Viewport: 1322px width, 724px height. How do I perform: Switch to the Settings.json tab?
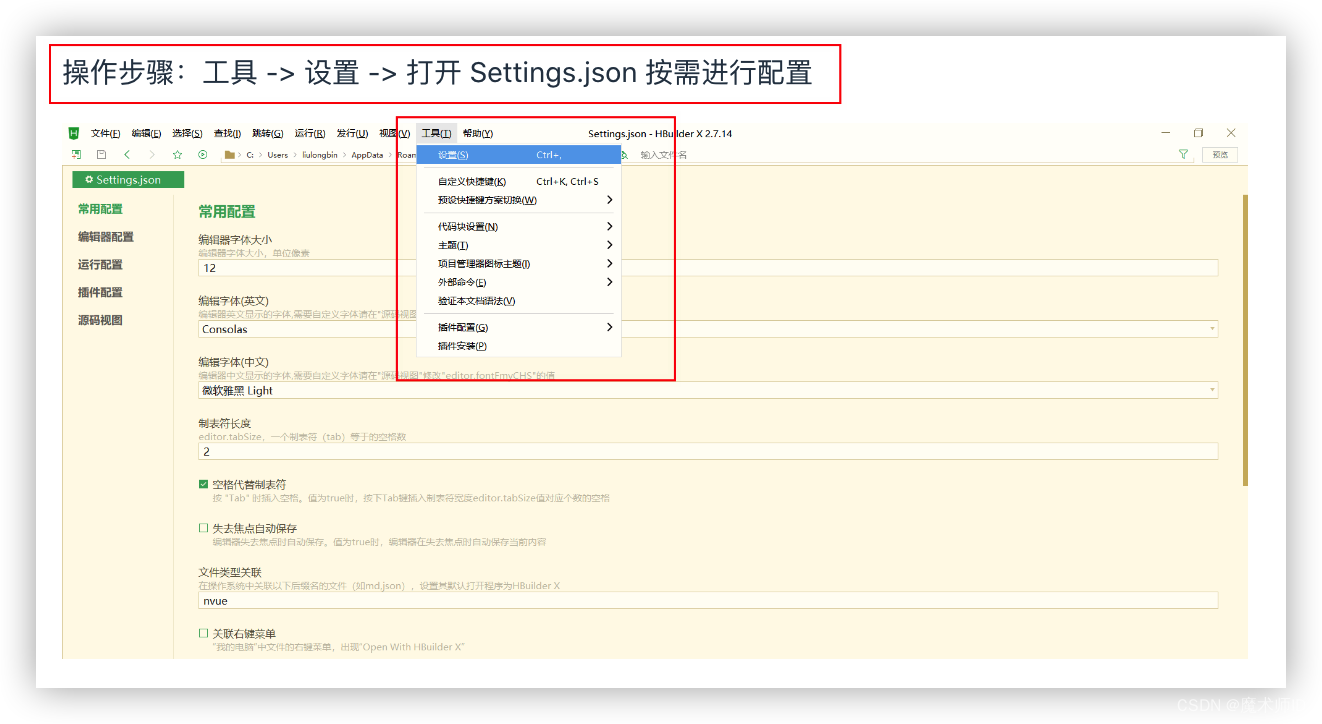128,180
